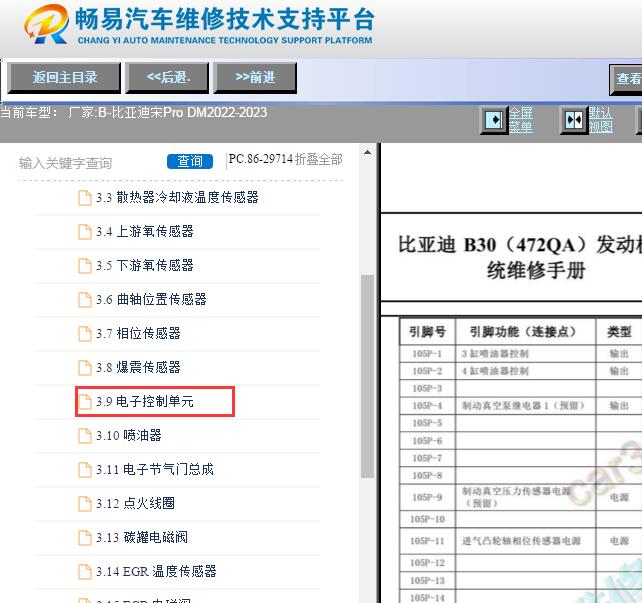Click the document icon next to 3.9 电子控制单元

pos(85,402)
